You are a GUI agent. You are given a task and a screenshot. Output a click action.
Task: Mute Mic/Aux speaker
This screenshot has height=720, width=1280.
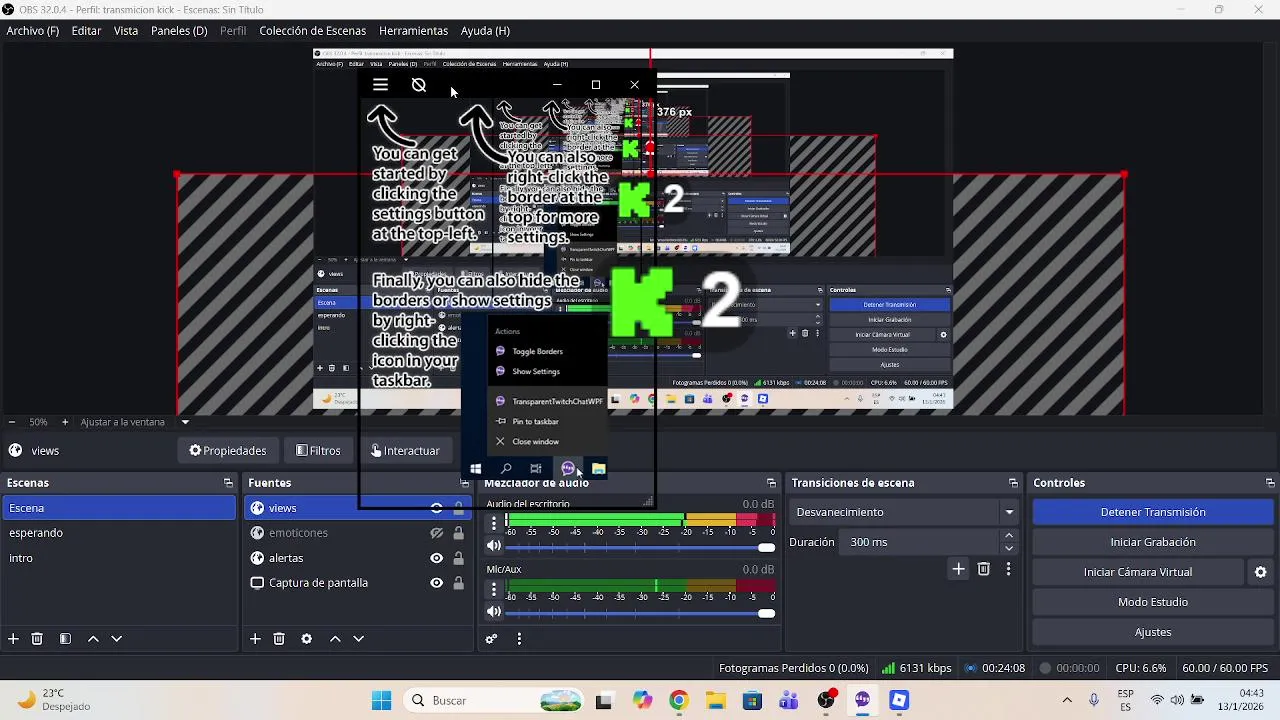tap(494, 612)
